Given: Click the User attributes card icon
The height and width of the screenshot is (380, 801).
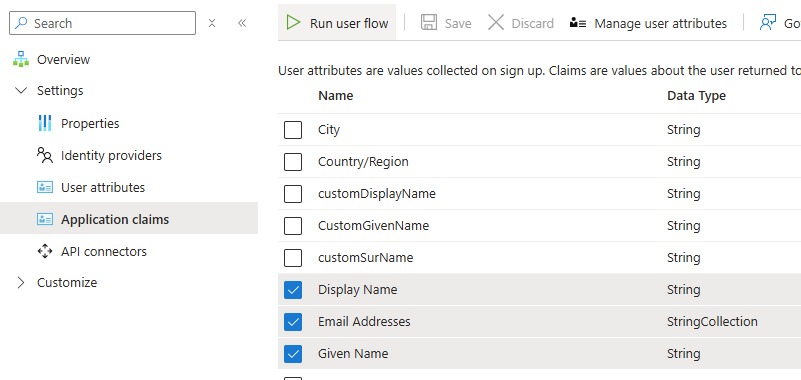Looking at the screenshot, I should pyautogui.click(x=45, y=187).
